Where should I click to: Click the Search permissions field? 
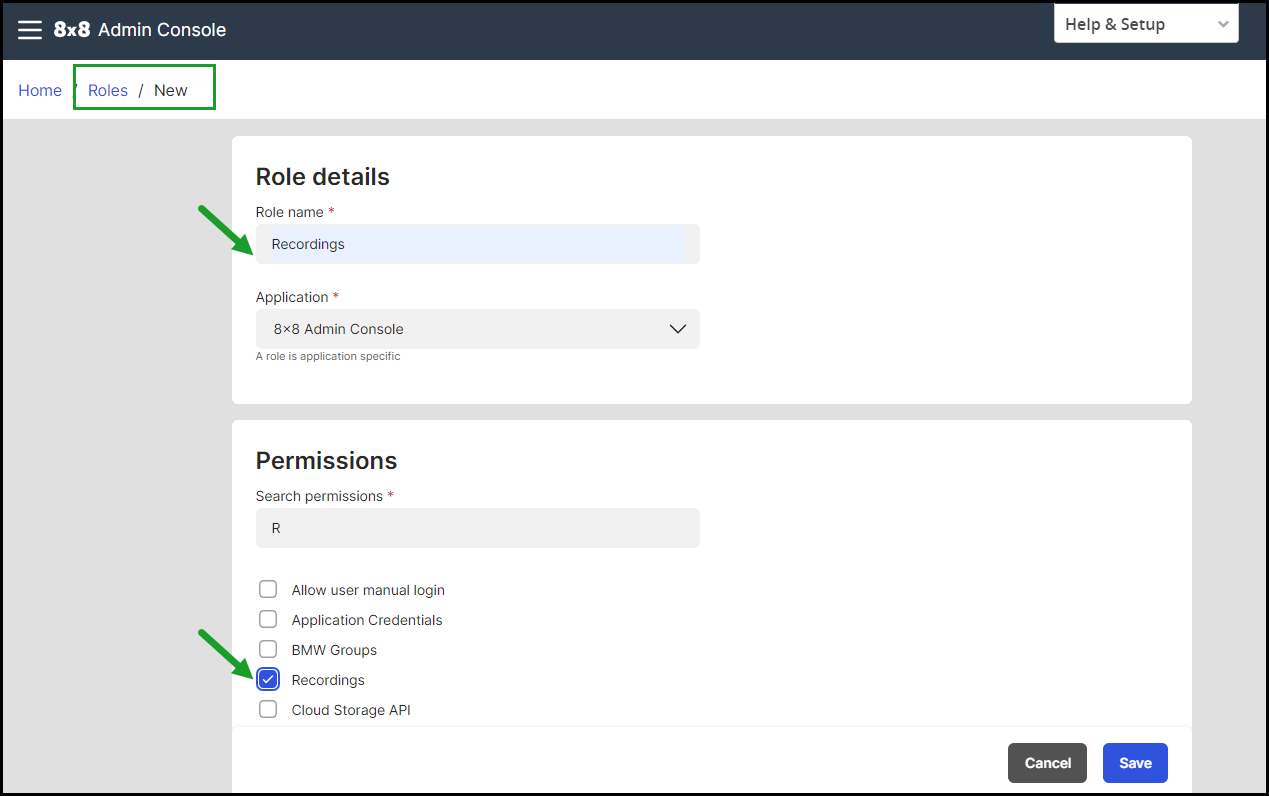[478, 528]
